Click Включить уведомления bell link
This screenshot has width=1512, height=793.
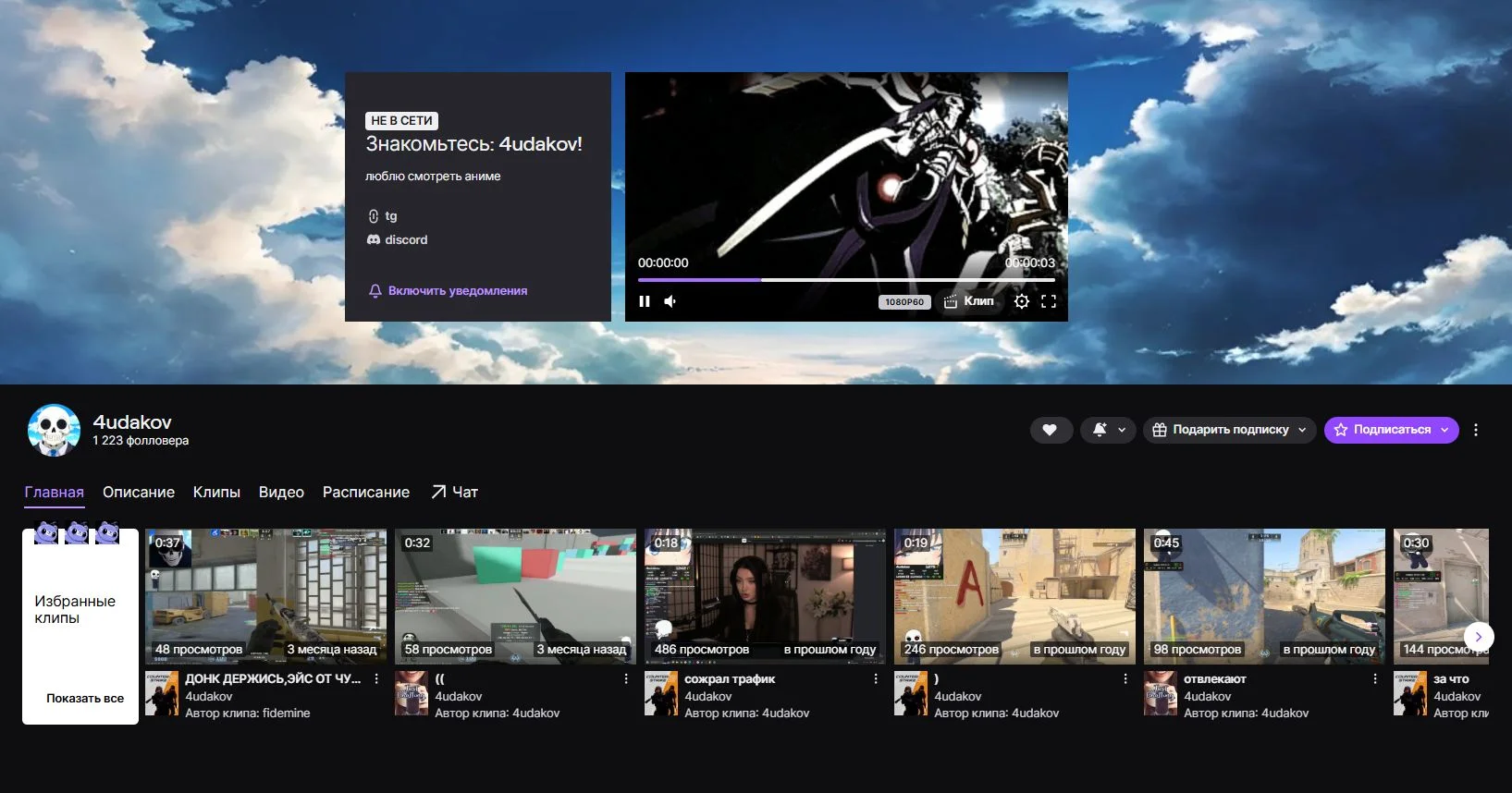(448, 290)
